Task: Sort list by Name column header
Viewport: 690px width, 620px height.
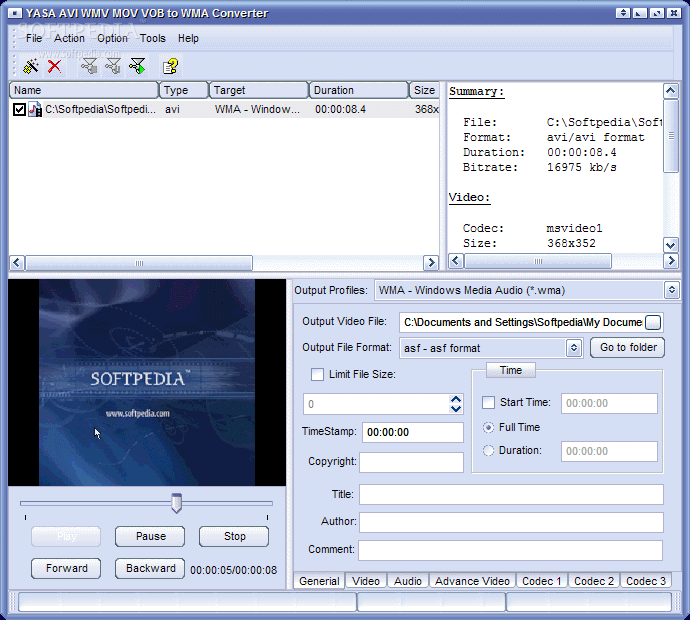Action: (84, 90)
